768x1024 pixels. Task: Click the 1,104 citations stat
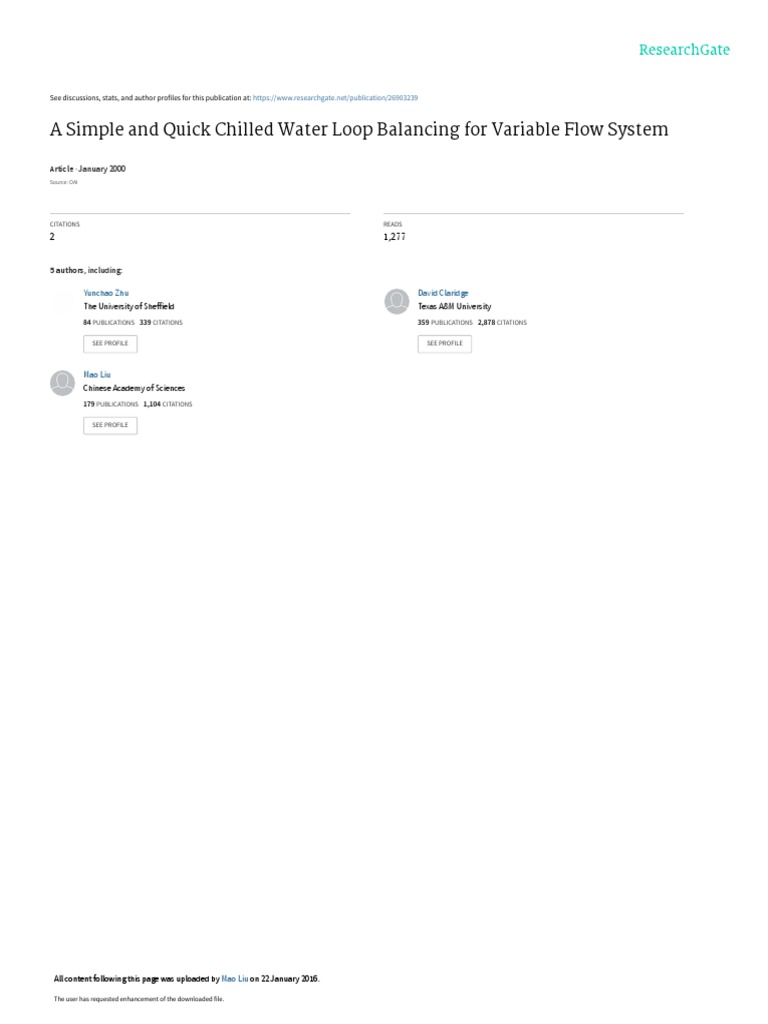(x=168, y=404)
